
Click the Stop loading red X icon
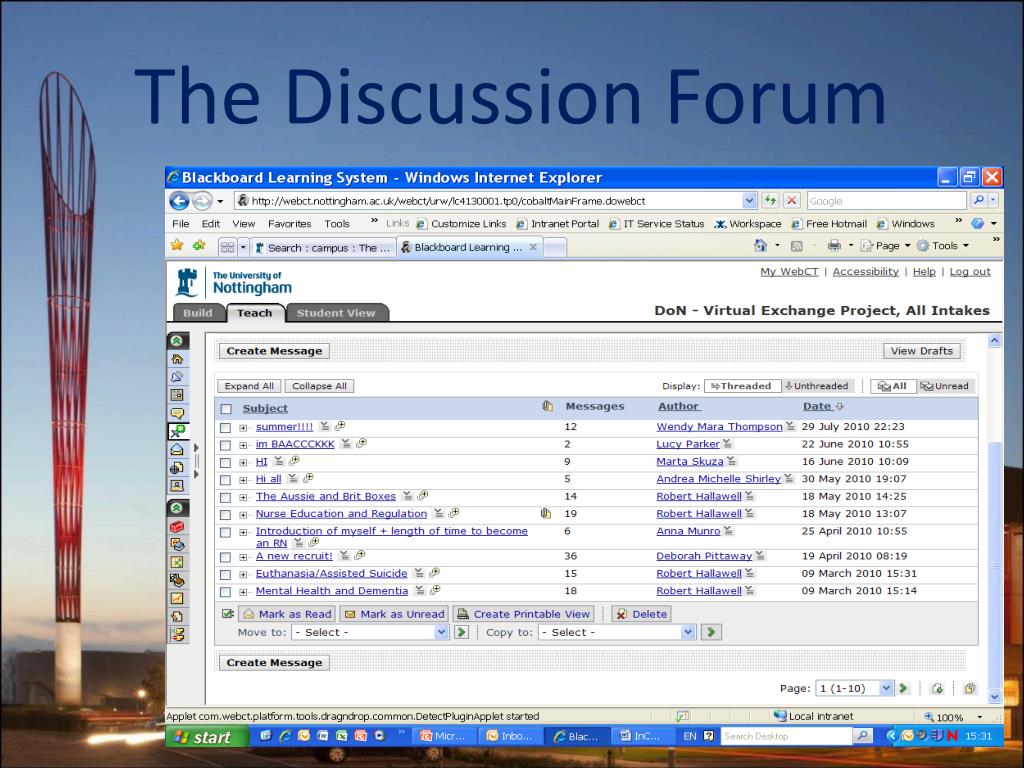pos(792,200)
